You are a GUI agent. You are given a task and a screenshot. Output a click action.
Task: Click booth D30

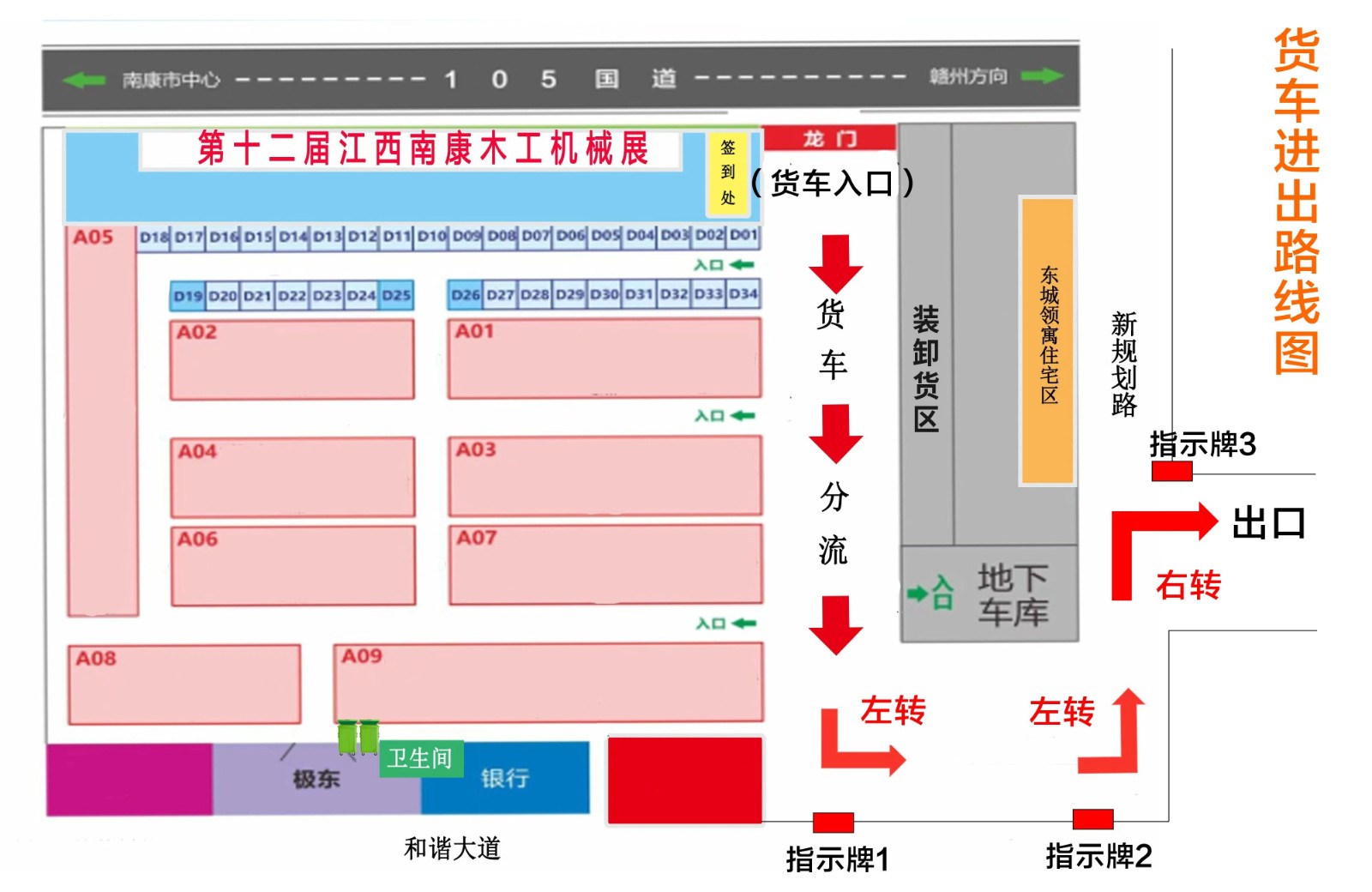605,294
